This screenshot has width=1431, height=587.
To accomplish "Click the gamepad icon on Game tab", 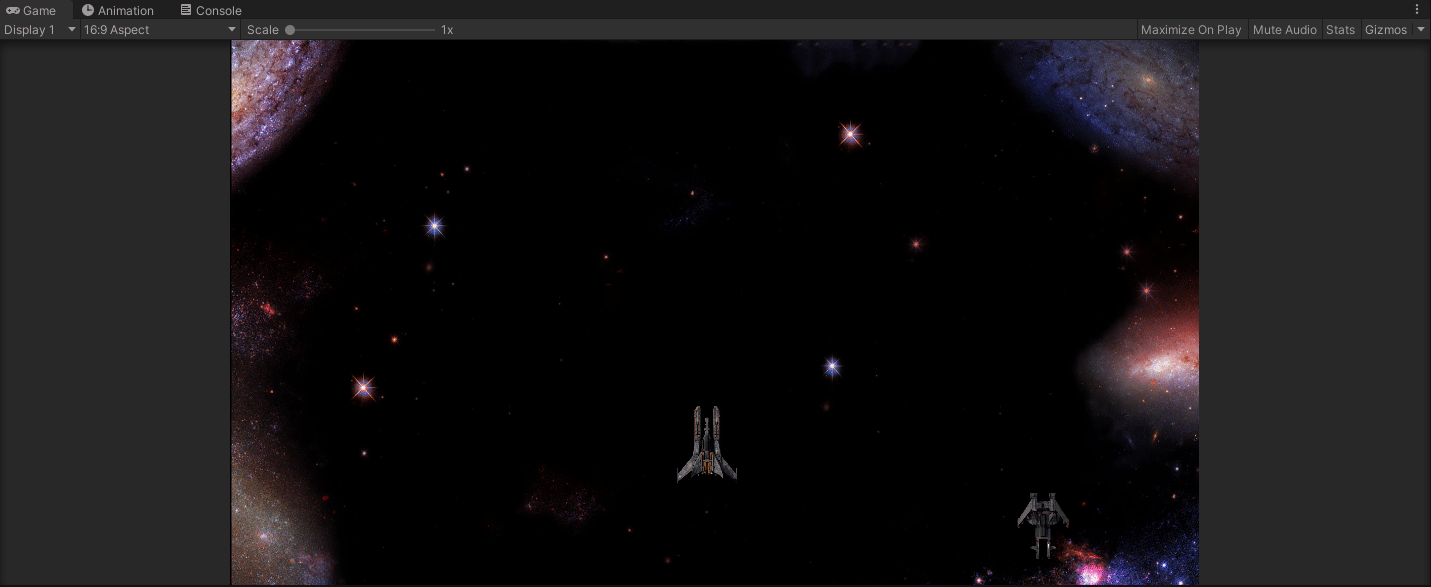I will coord(13,10).
